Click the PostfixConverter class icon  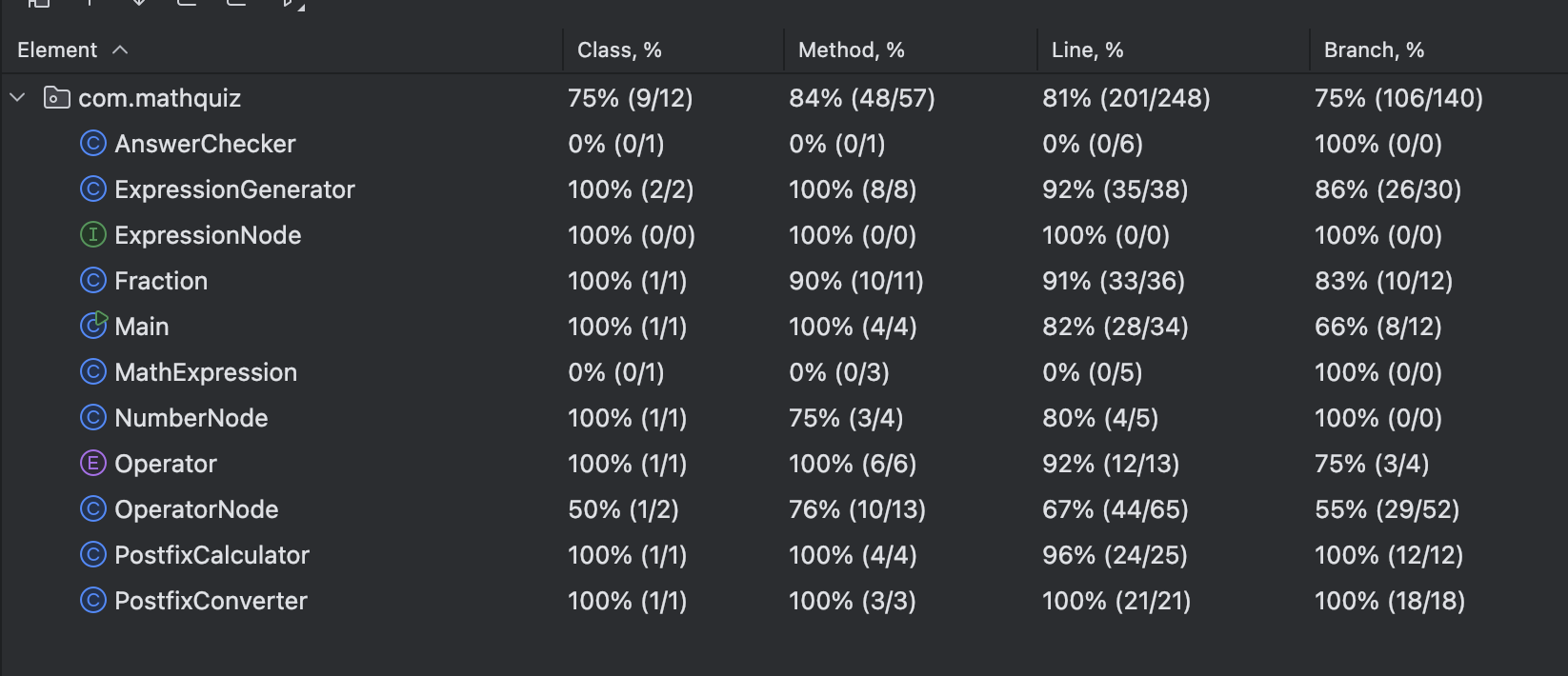(92, 601)
